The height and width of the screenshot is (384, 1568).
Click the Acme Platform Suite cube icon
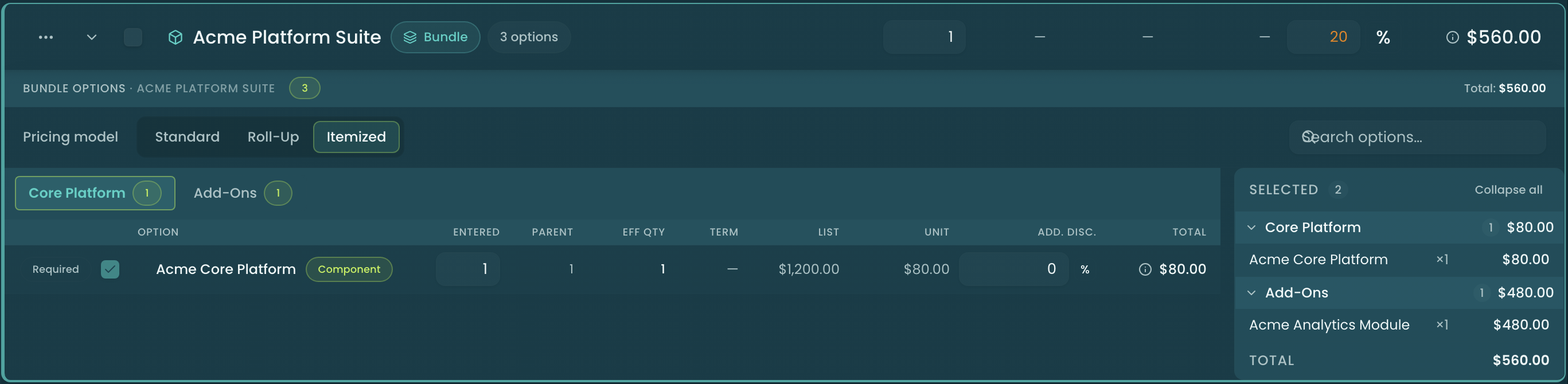(175, 37)
